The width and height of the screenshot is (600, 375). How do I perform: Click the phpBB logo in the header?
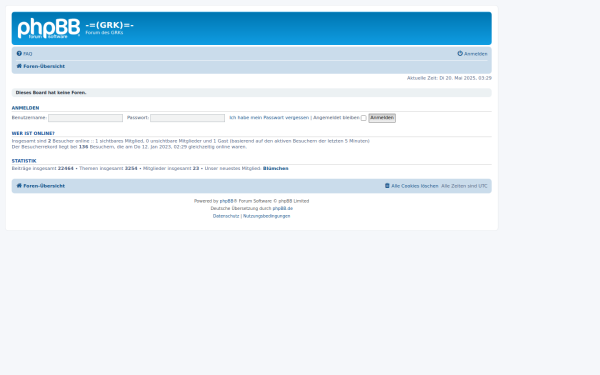tap(49, 28)
